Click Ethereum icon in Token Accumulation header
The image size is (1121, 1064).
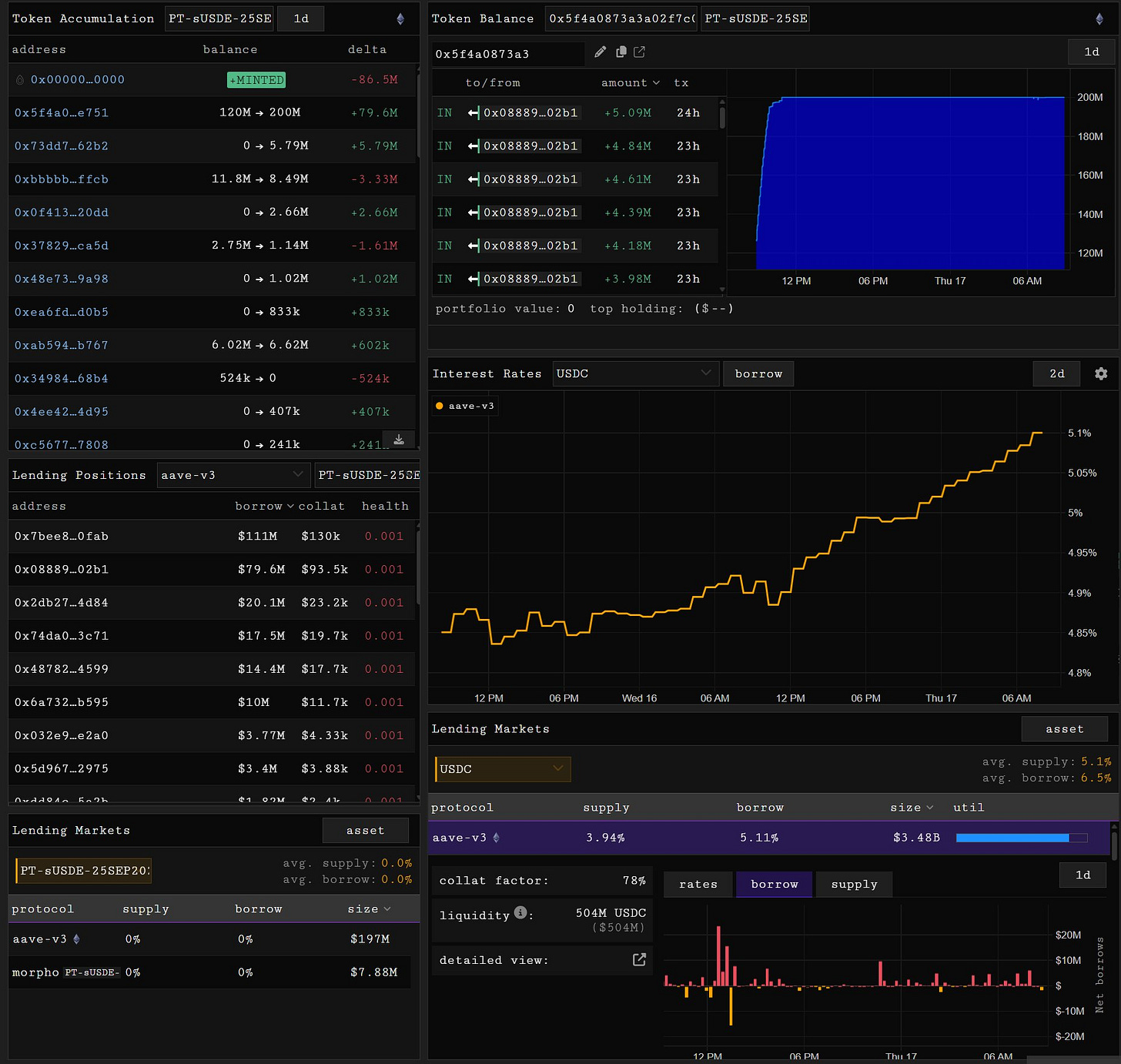pyautogui.click(x=400, y=18)
